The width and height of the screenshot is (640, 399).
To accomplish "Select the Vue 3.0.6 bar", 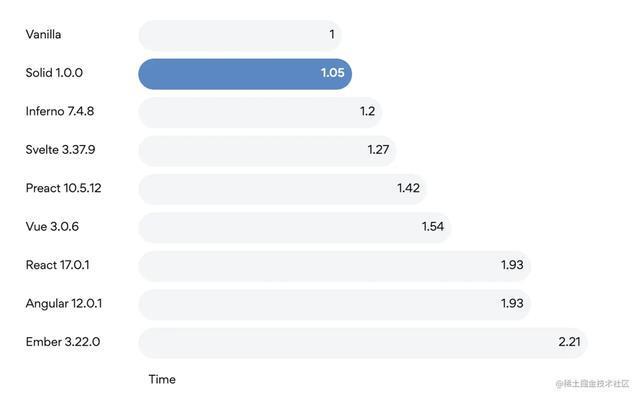I will coord(295,227).
